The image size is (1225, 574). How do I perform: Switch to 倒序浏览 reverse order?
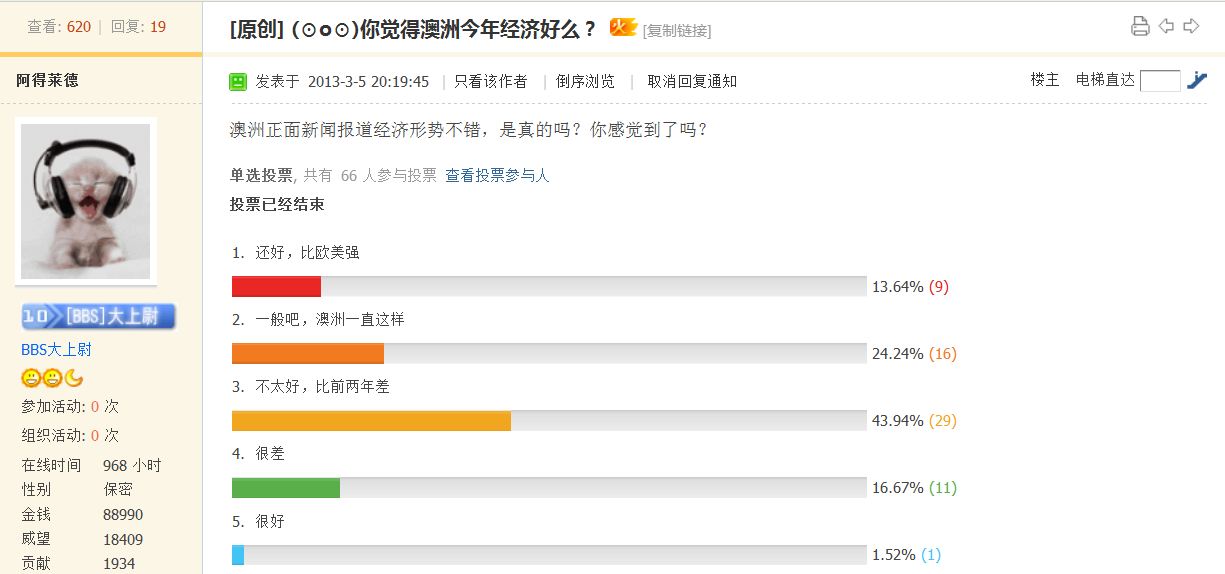click(x=585, y=82)
